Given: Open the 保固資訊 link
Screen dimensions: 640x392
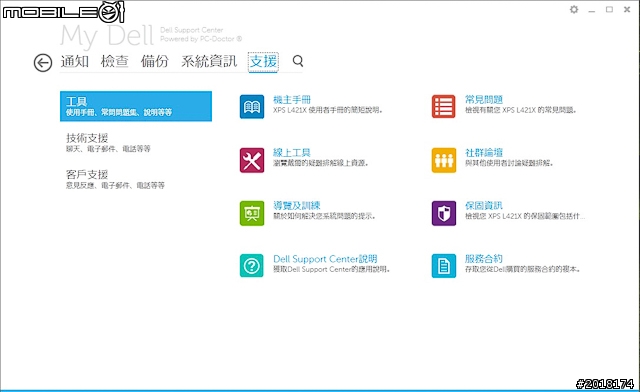Looking at the screenshot, I should point(484,205).
